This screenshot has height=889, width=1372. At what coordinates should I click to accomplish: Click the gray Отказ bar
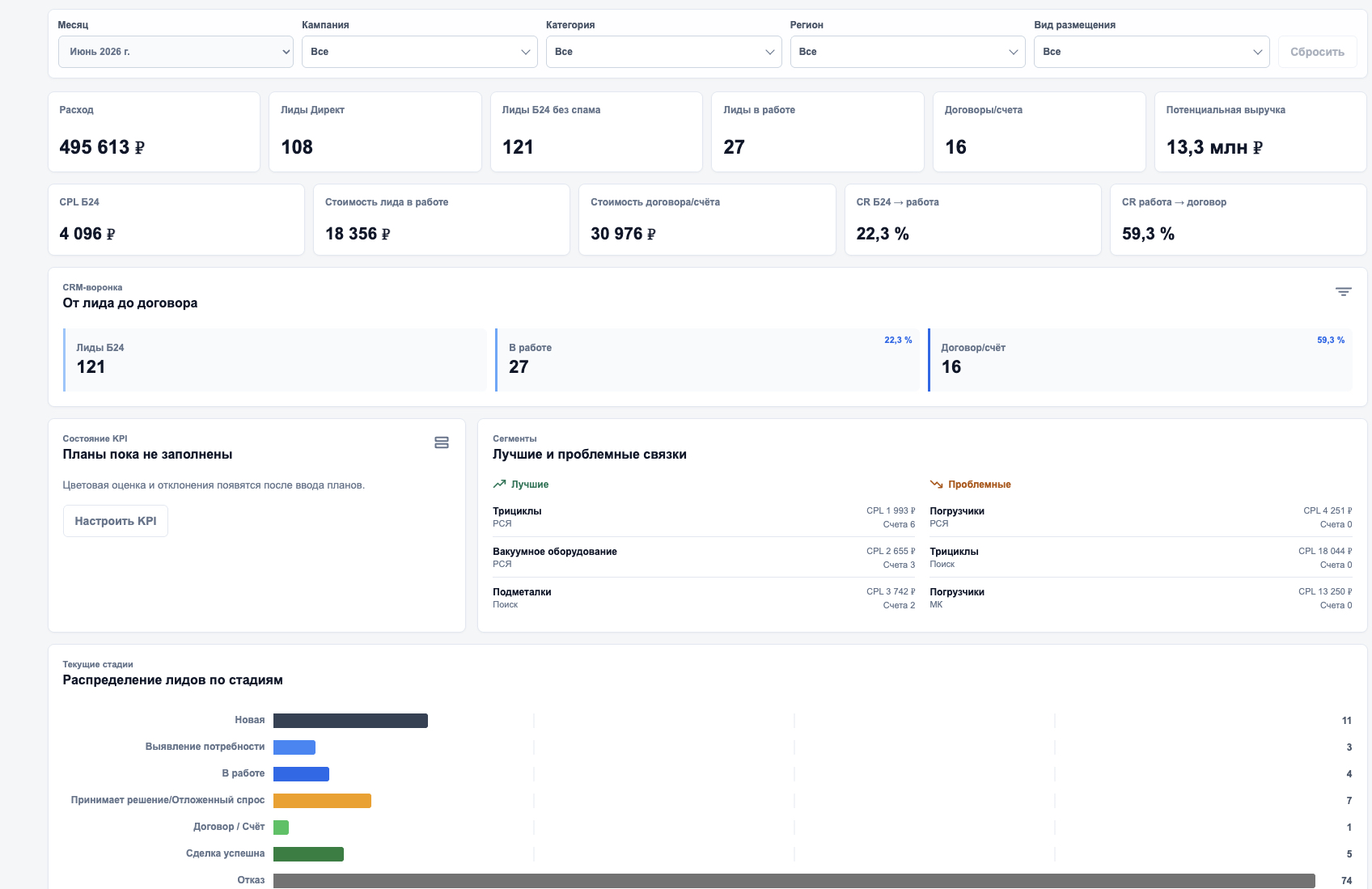tap(794, 881)
